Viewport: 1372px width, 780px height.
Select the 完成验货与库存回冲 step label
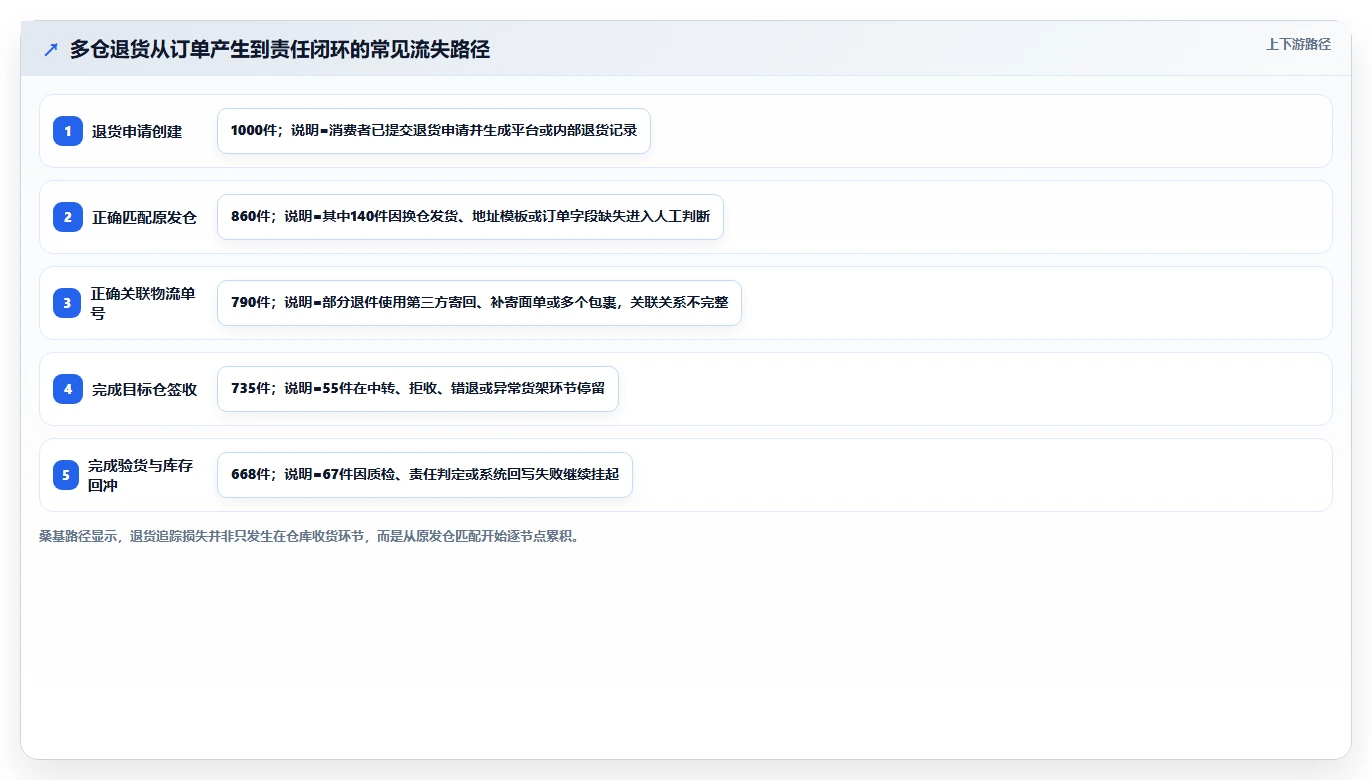click(x=141, y=475)
